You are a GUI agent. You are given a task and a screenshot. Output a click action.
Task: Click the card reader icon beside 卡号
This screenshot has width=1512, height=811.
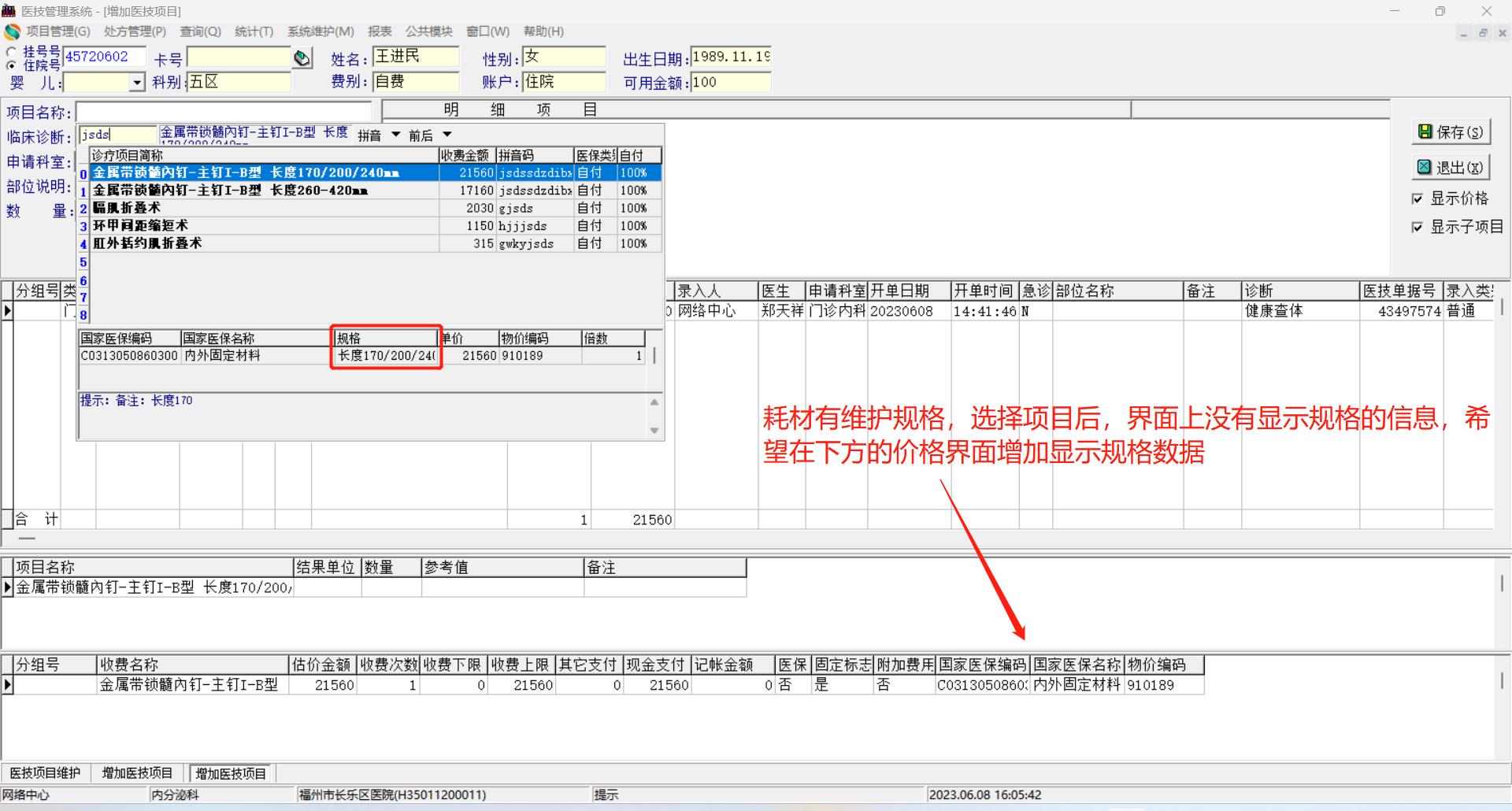(302, 58)
